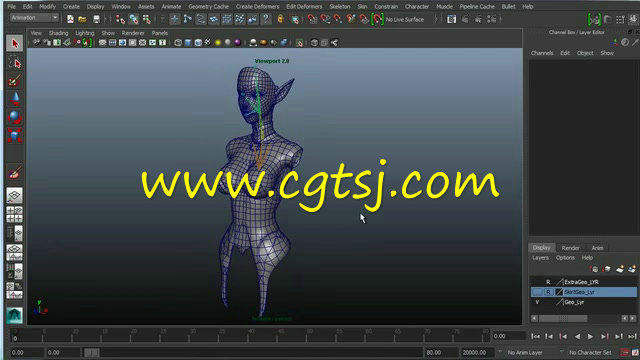
Task: Click the current time field showing 0.00
Action: [x=509, y=336]
